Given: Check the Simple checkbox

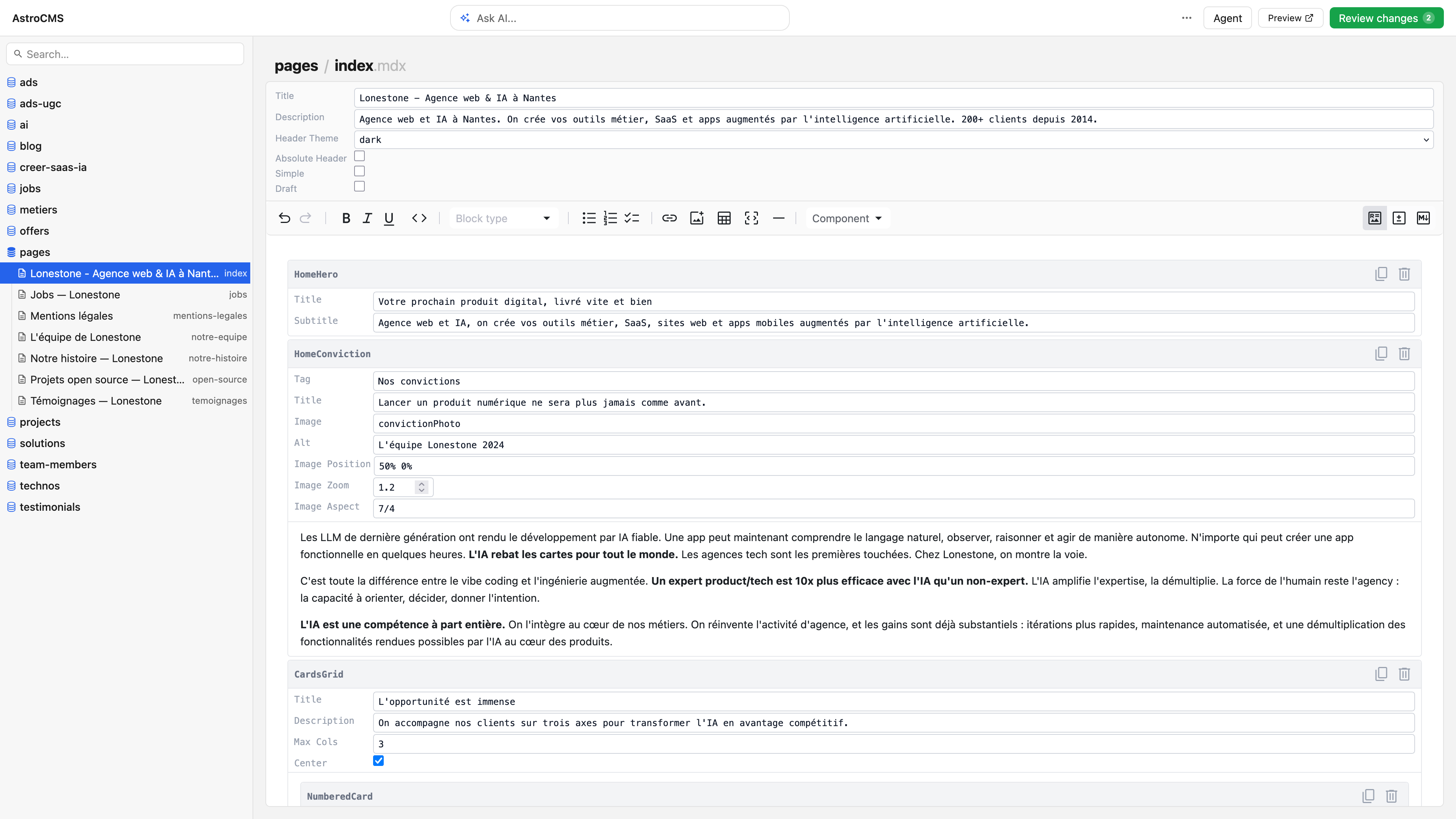Looking at the screenshot, I should click(x=359, y=171).
